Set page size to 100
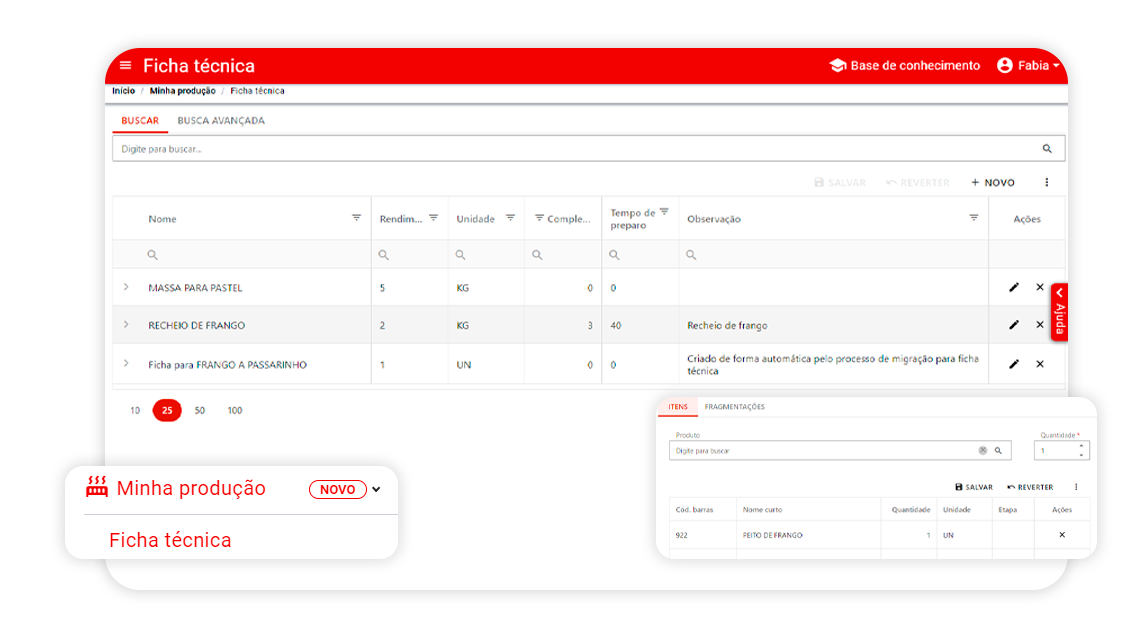Image resolution: width=1146 pixels, height=644 pixels. pos(235,411)
